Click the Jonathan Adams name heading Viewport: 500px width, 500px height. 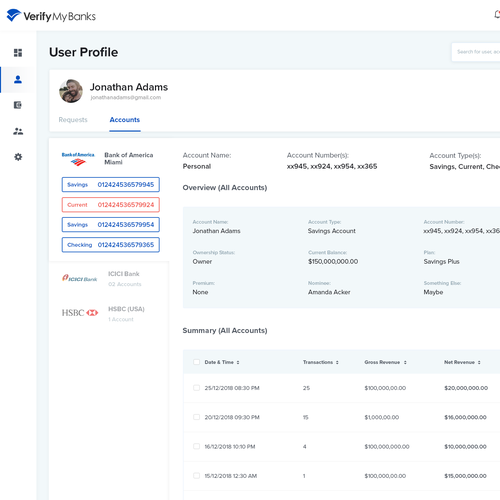[129, 87]
